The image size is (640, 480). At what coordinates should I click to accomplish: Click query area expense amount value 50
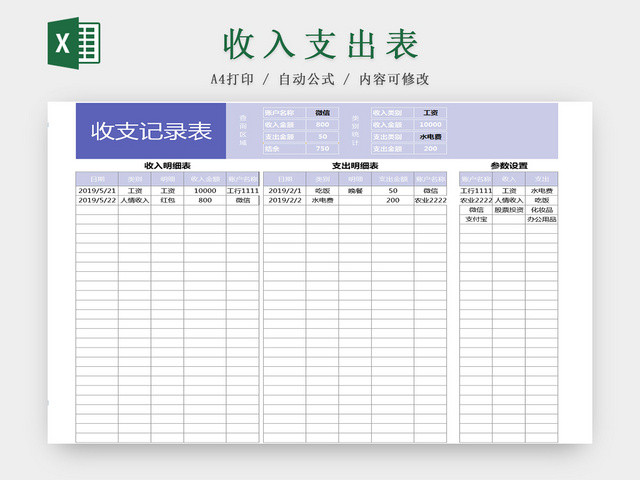tap(322, 137)
